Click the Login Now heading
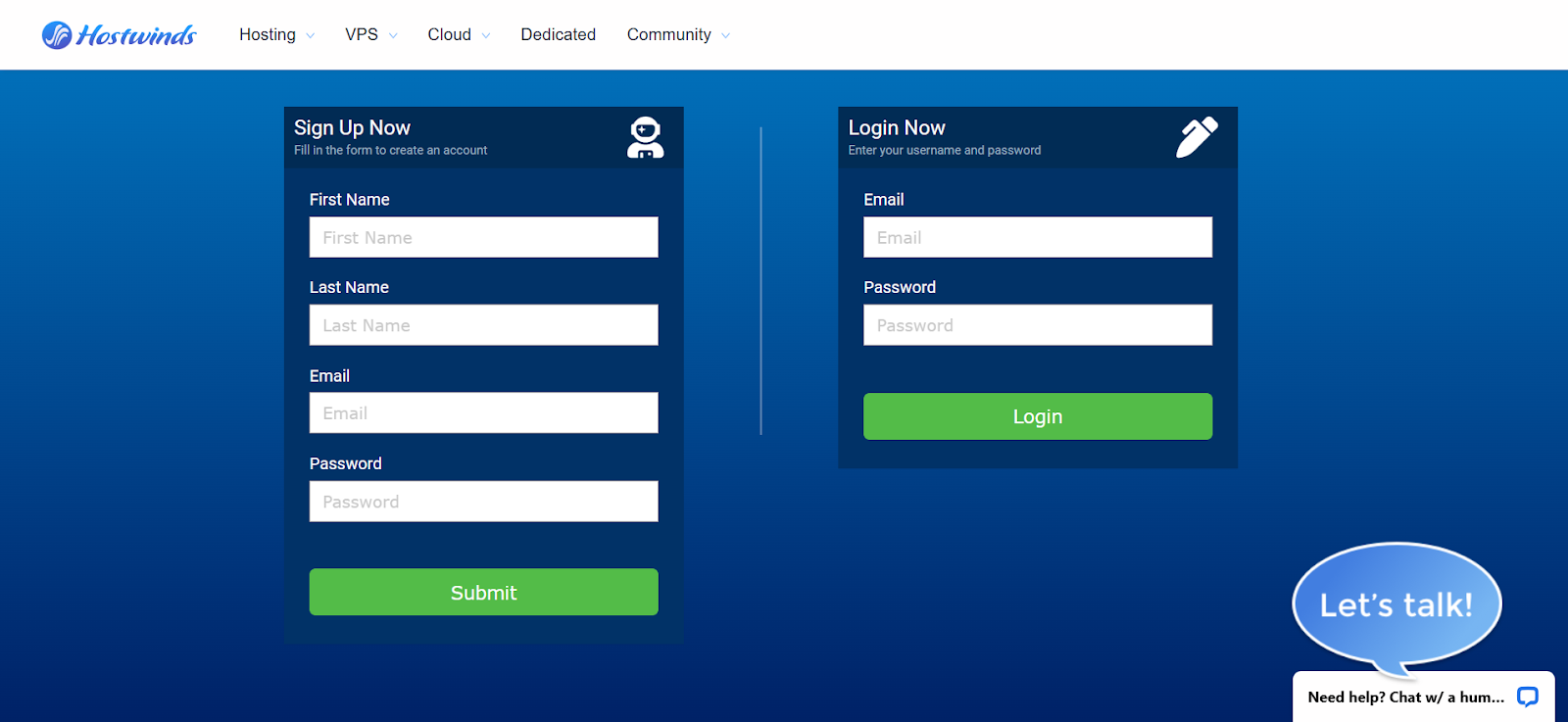This screenshot has height=722, width=1568. point(897,127)
